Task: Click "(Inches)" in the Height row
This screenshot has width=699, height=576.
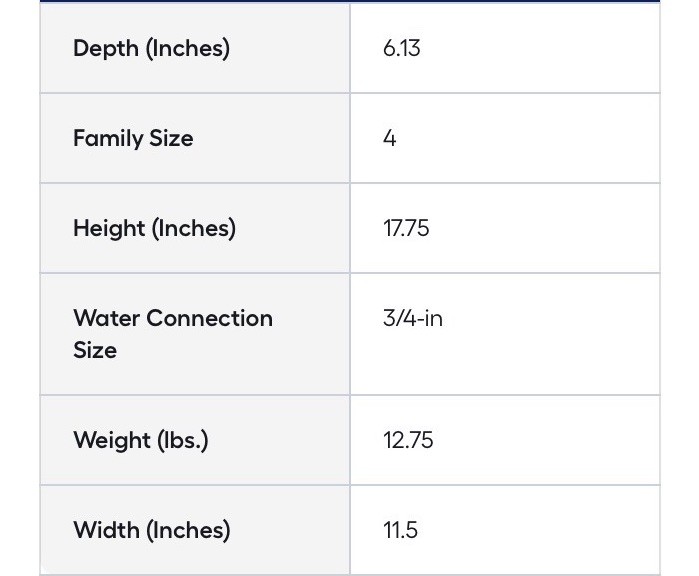Action: (x=194, y=228)
